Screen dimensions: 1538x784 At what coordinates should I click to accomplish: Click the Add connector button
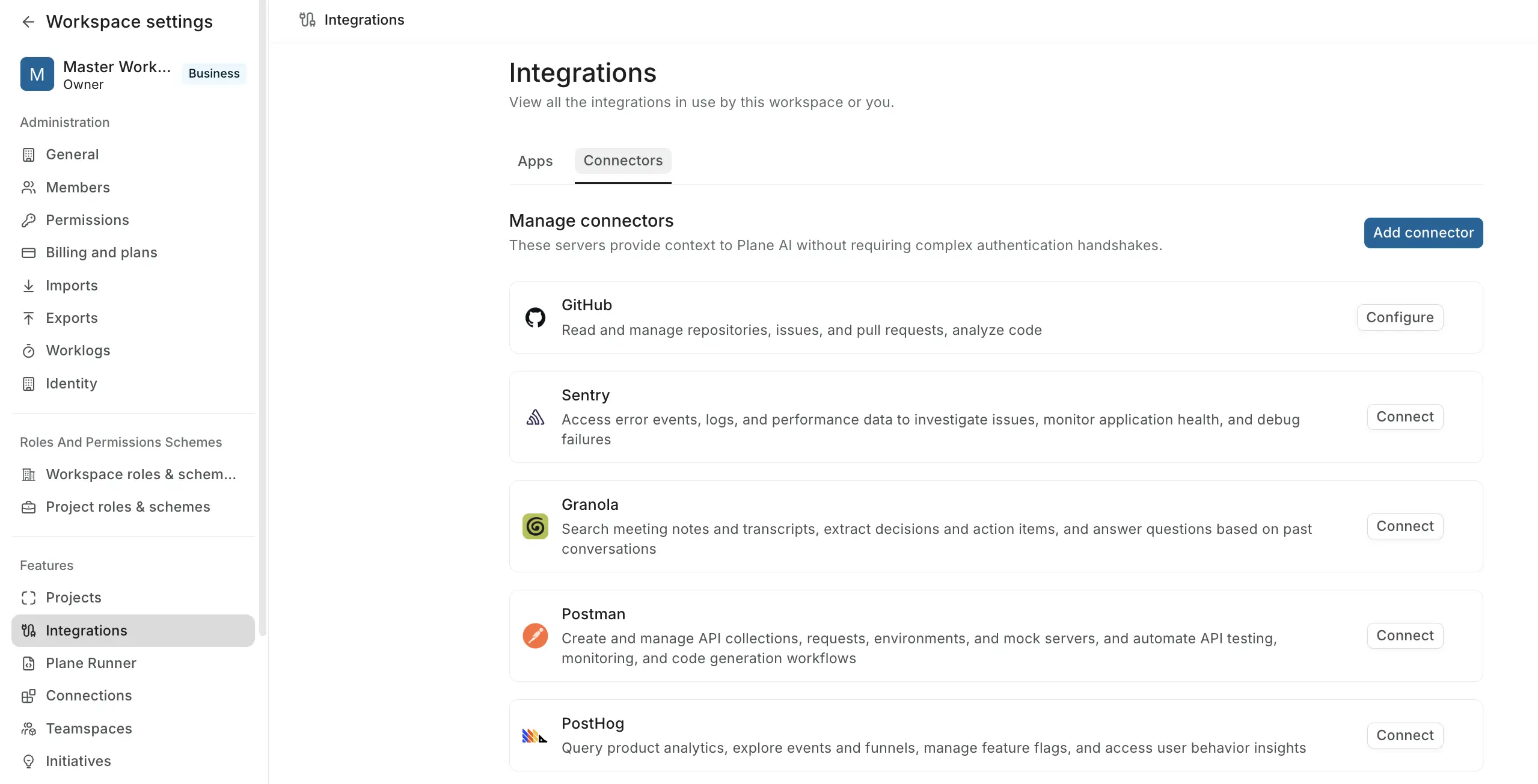tap(1423, 233)
